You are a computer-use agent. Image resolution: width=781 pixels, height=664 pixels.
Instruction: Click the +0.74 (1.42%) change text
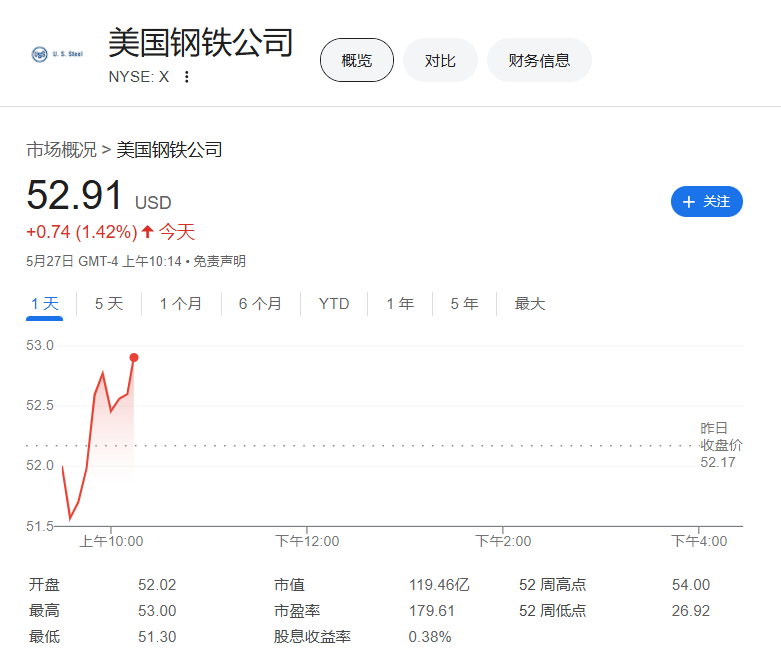[82, 232]
